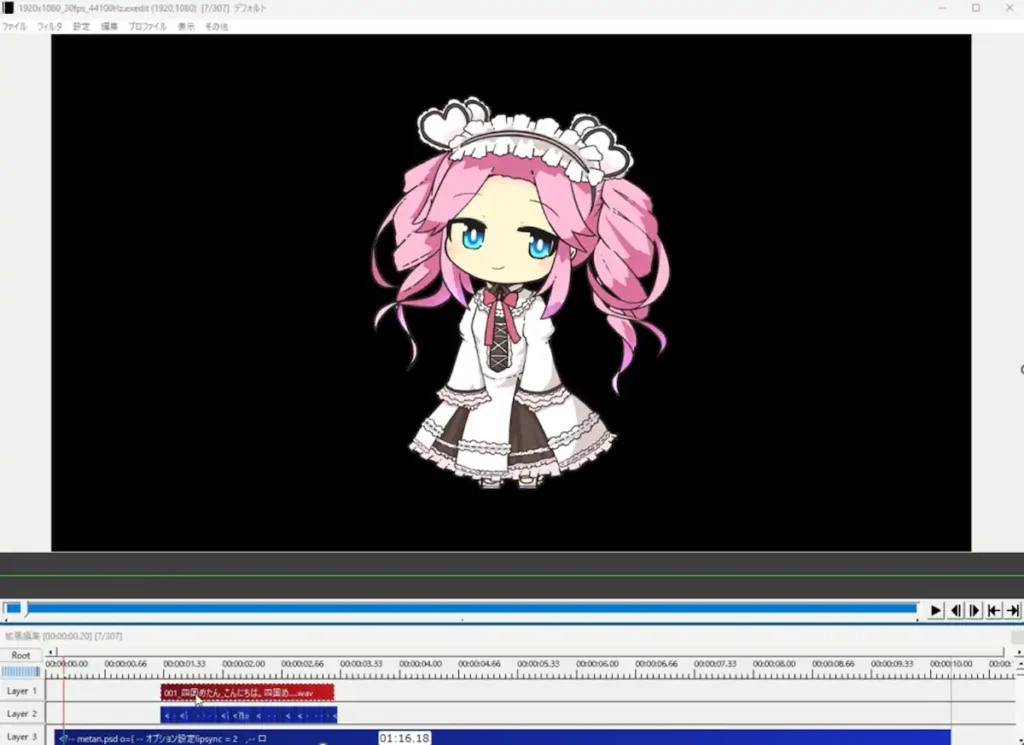This screenshot has height=745, width=1024.
Task: Click the 00:00:08.00 mark on timeline ruler
Action: 774,663
